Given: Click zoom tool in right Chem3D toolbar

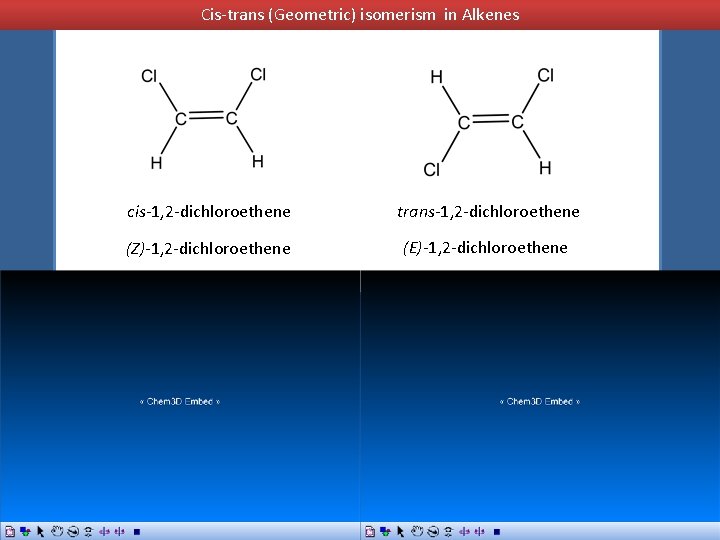Looking at the screenshot, I should [448, 531].
